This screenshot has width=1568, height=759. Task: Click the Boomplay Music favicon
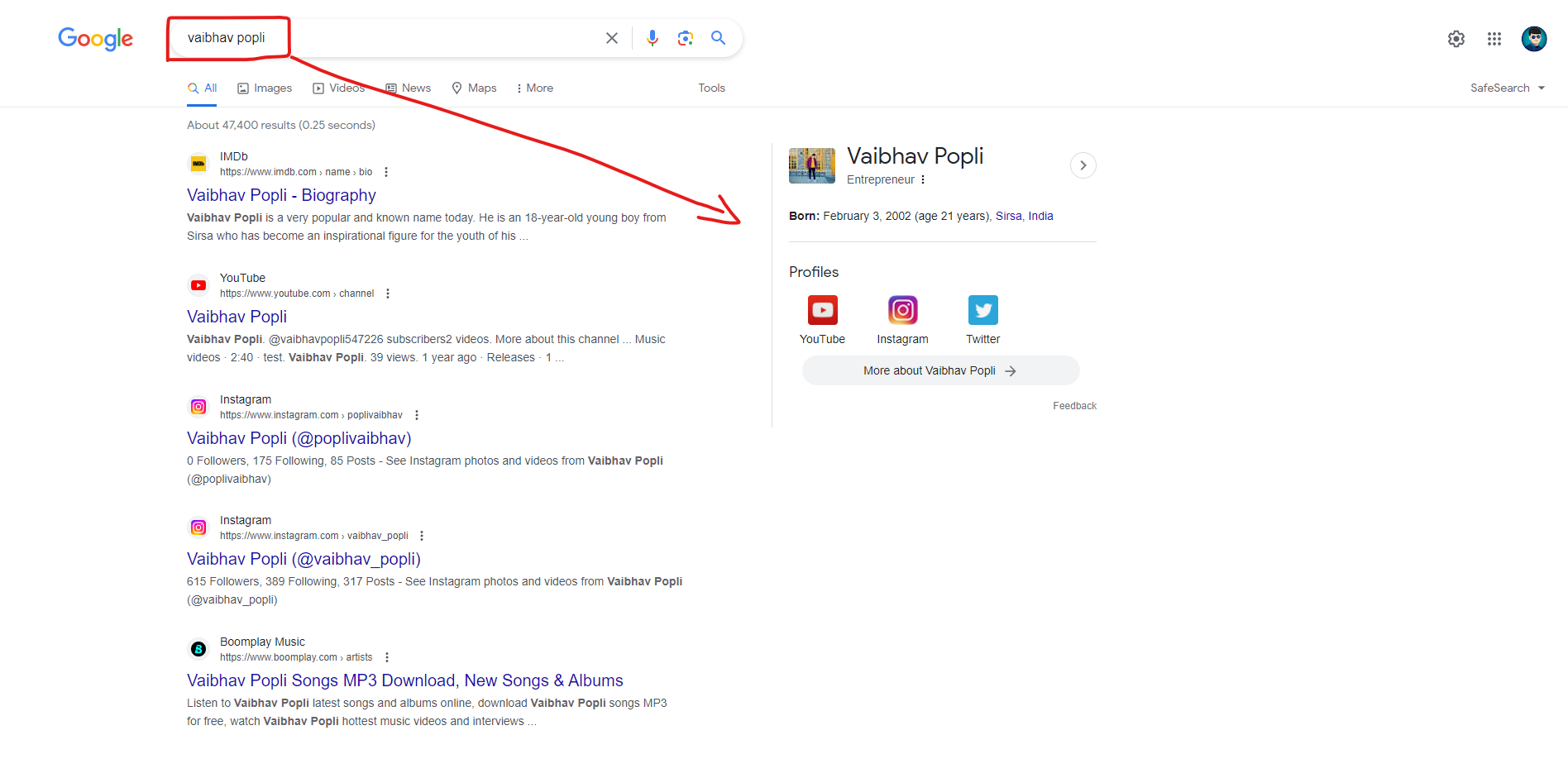(x=198, y=649)
